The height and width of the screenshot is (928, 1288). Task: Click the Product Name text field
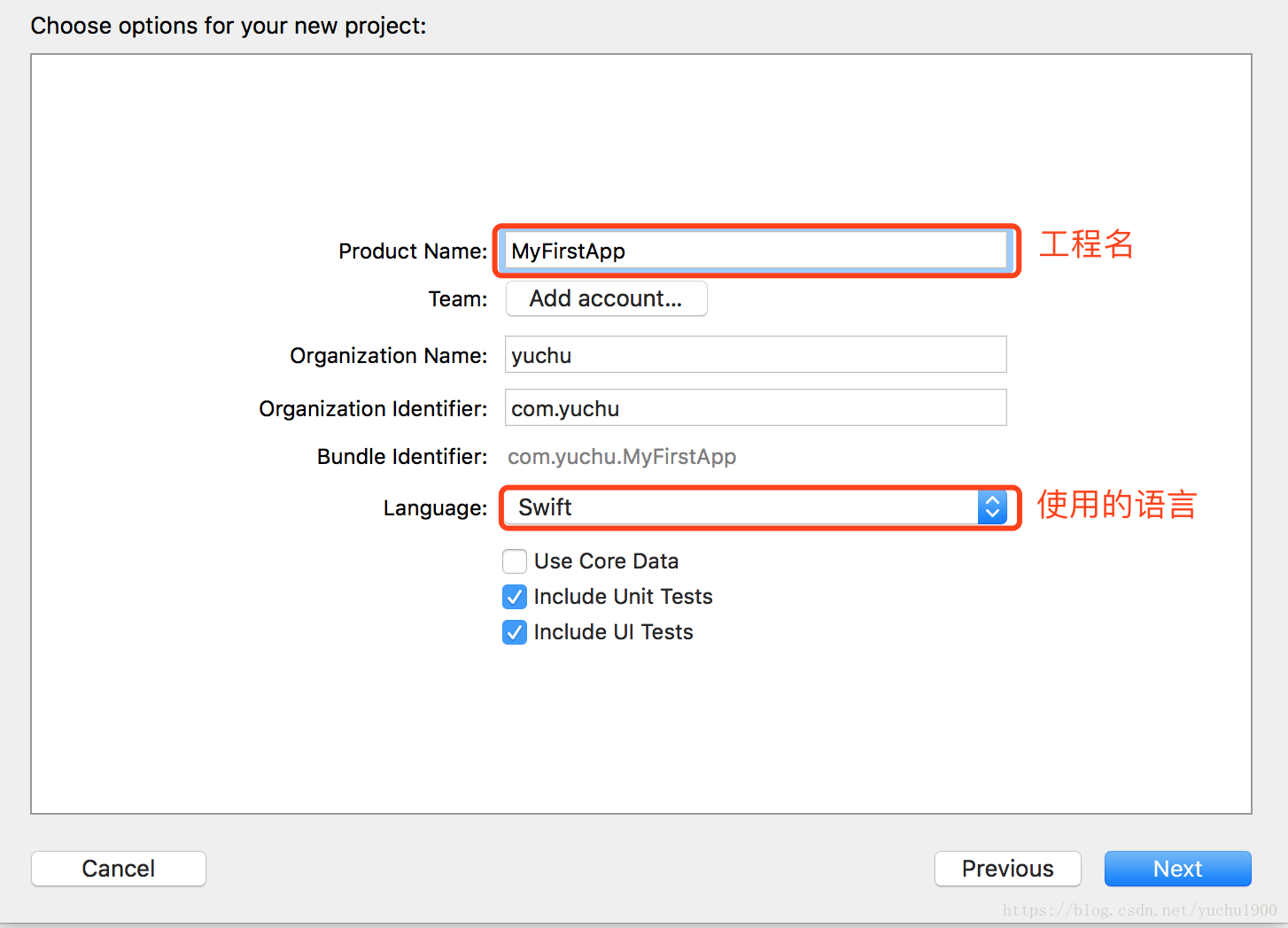click(755, 251)
